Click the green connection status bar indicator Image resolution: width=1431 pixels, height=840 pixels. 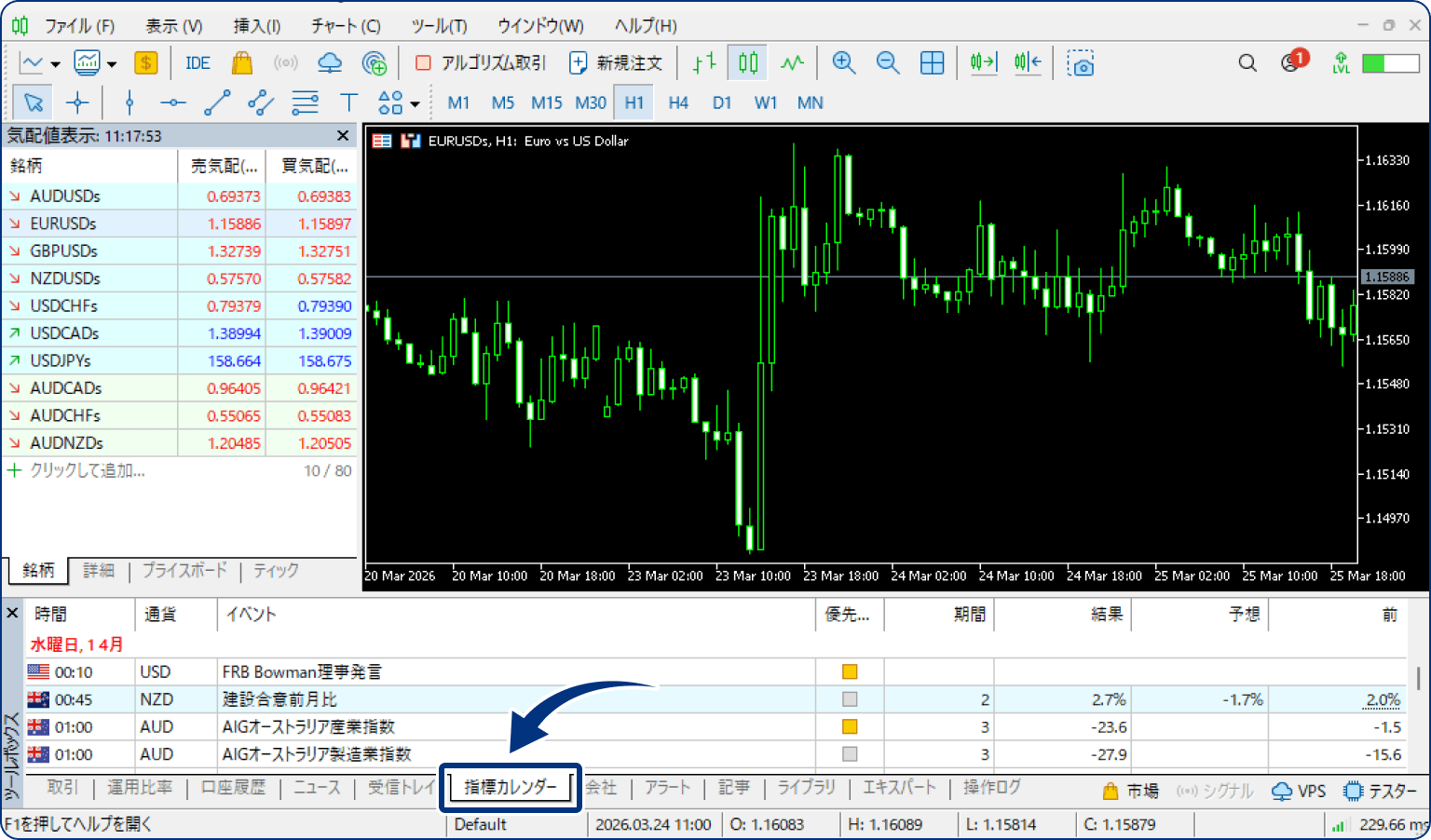click(1389, 62)
